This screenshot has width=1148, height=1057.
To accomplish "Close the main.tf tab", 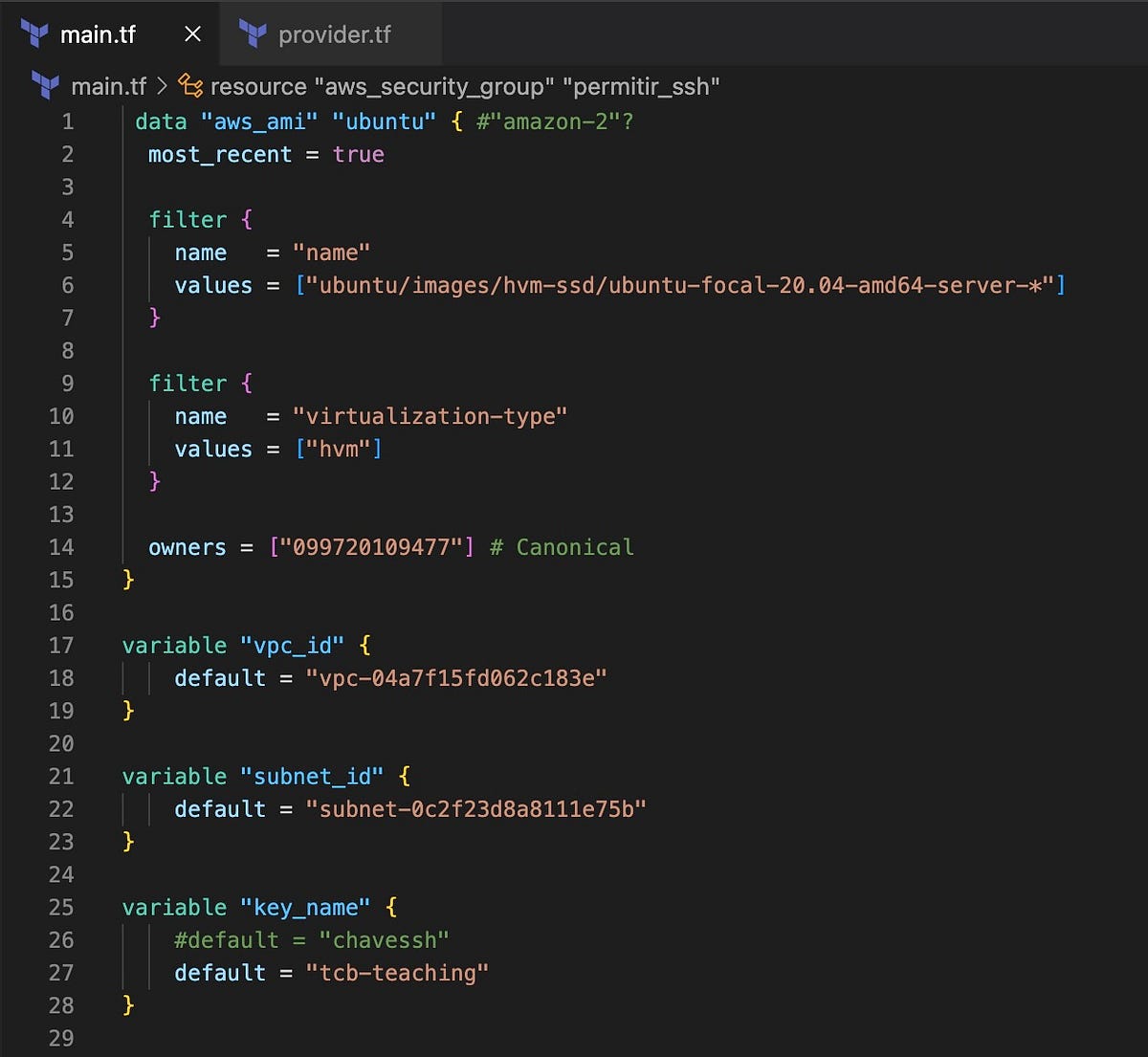I will (x=192, y=34).
